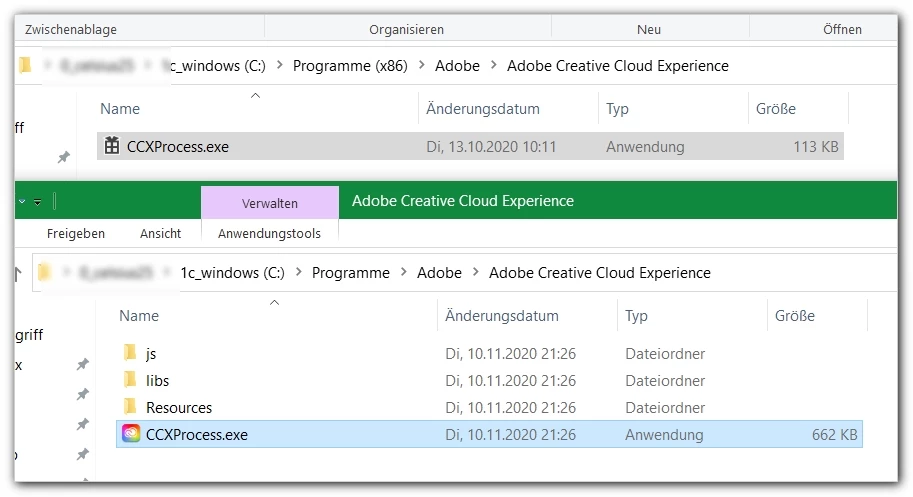Click the Resources folder icon

click(x=130, y=407)
